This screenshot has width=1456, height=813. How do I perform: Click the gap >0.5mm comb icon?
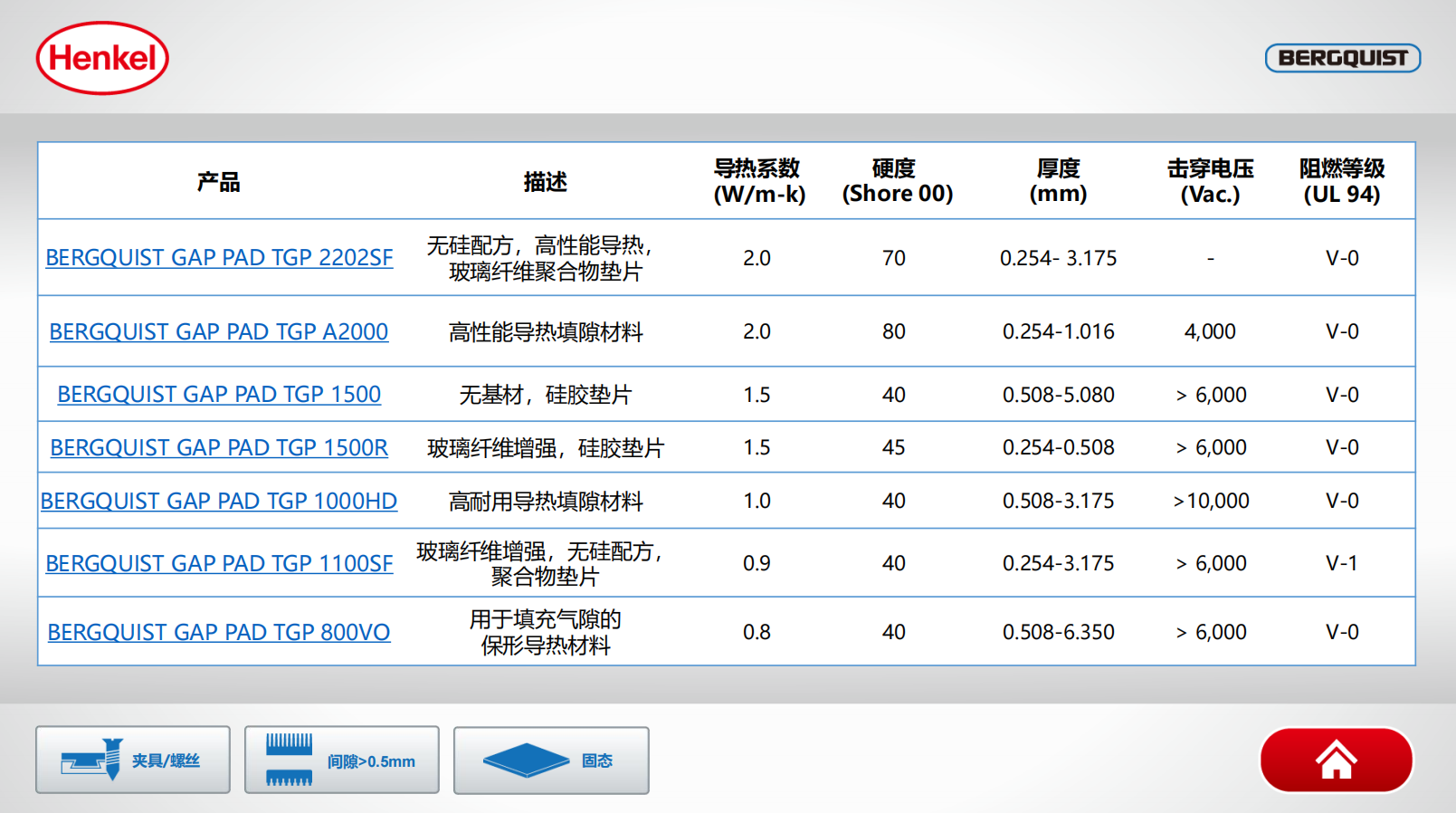[x=289, y=760]
